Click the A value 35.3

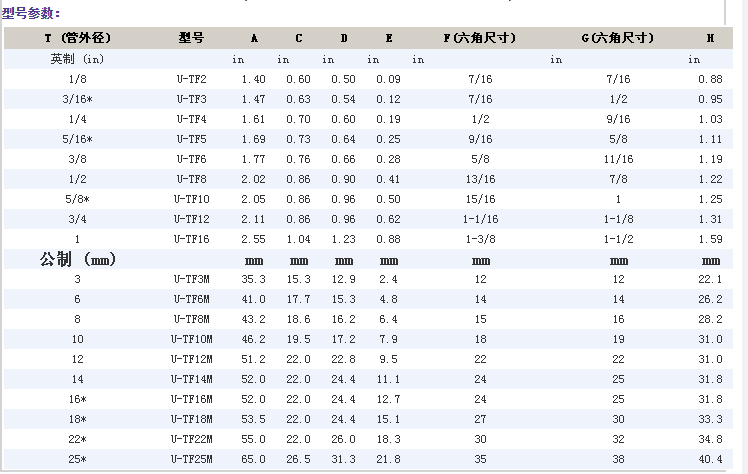253,279
